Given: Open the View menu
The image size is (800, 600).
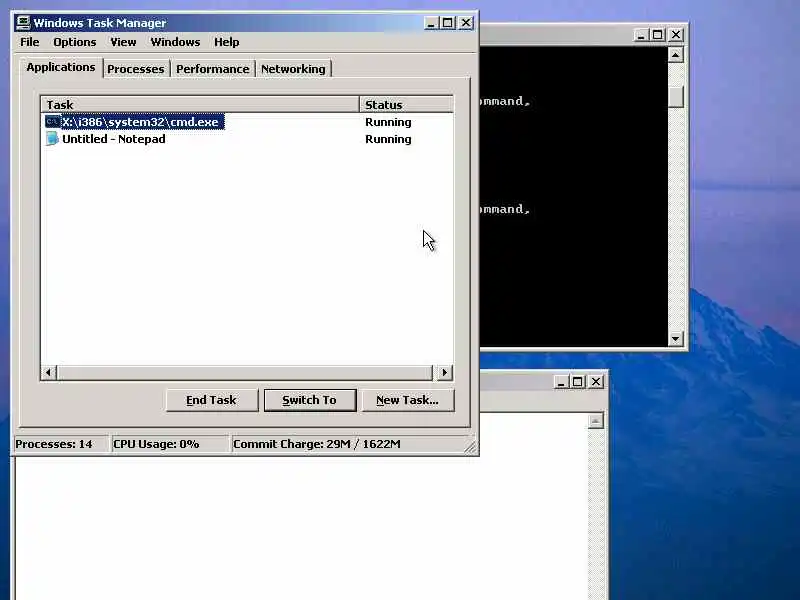Looking at the screenshot, I should coord(123,42).
